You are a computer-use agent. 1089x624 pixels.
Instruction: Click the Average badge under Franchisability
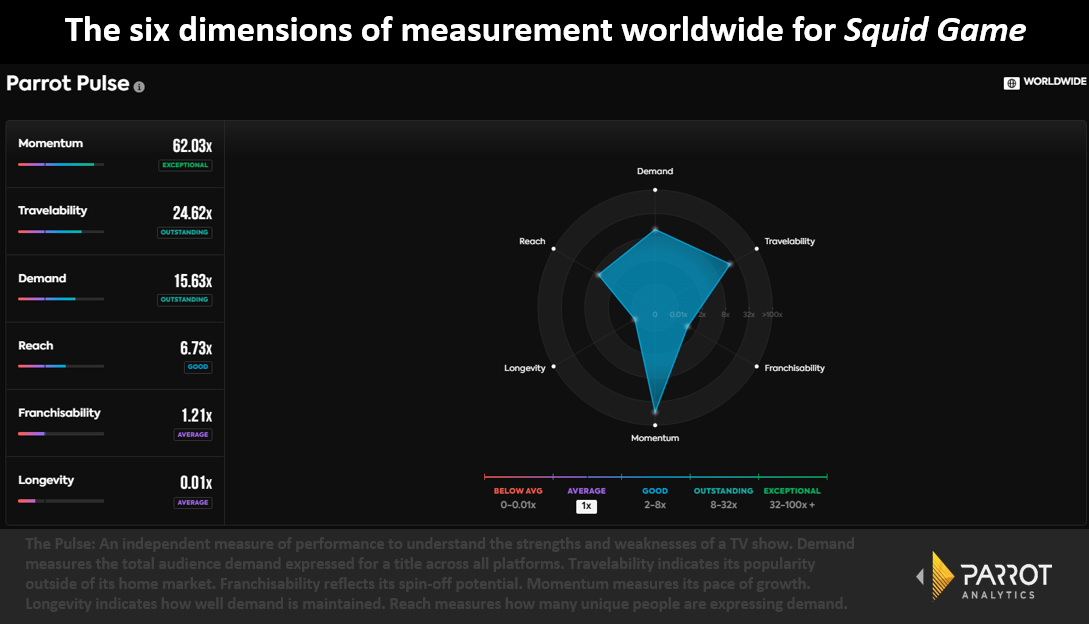193,435
